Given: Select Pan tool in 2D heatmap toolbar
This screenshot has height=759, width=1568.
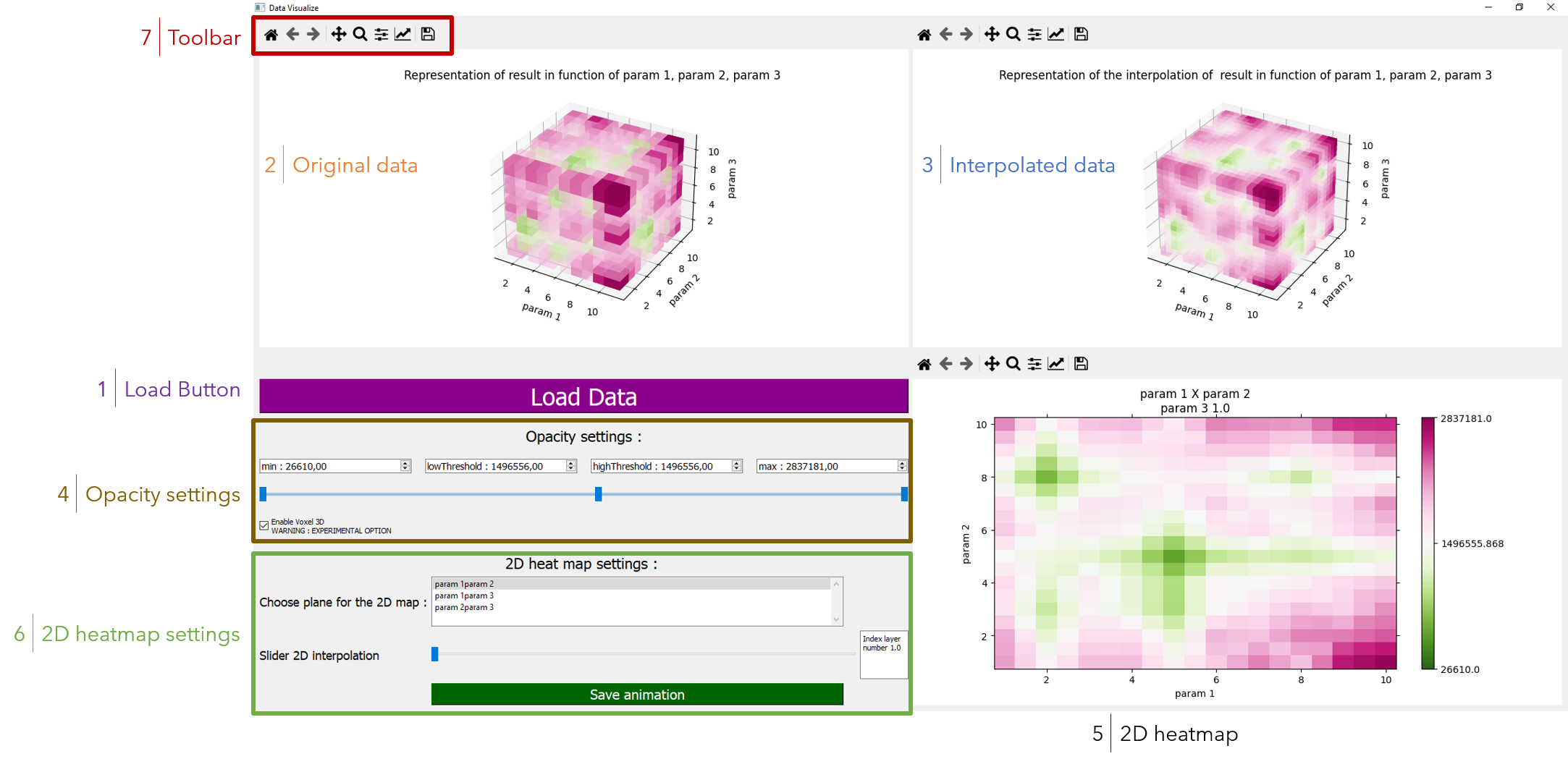Looking at the screenshot, I should tap(992, 363).
